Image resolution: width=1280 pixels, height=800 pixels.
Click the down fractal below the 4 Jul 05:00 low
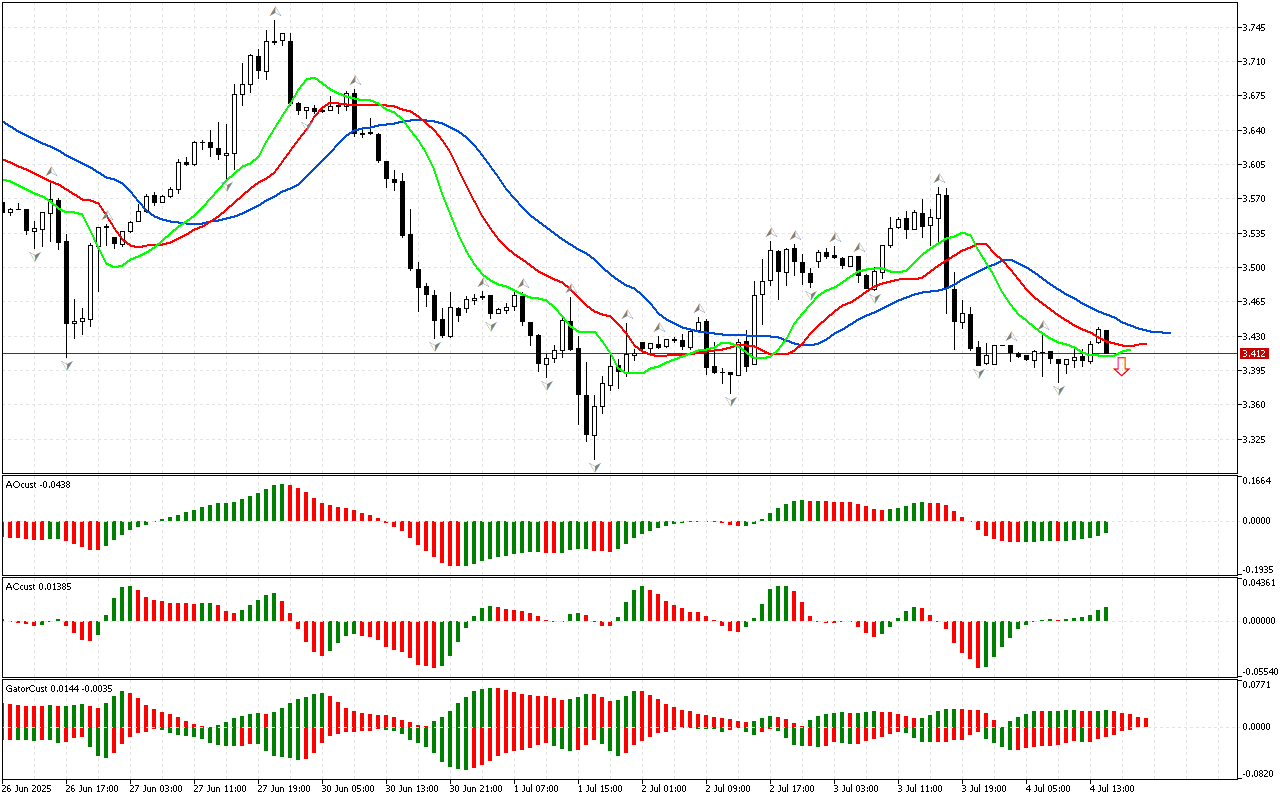pos(1058,390)
